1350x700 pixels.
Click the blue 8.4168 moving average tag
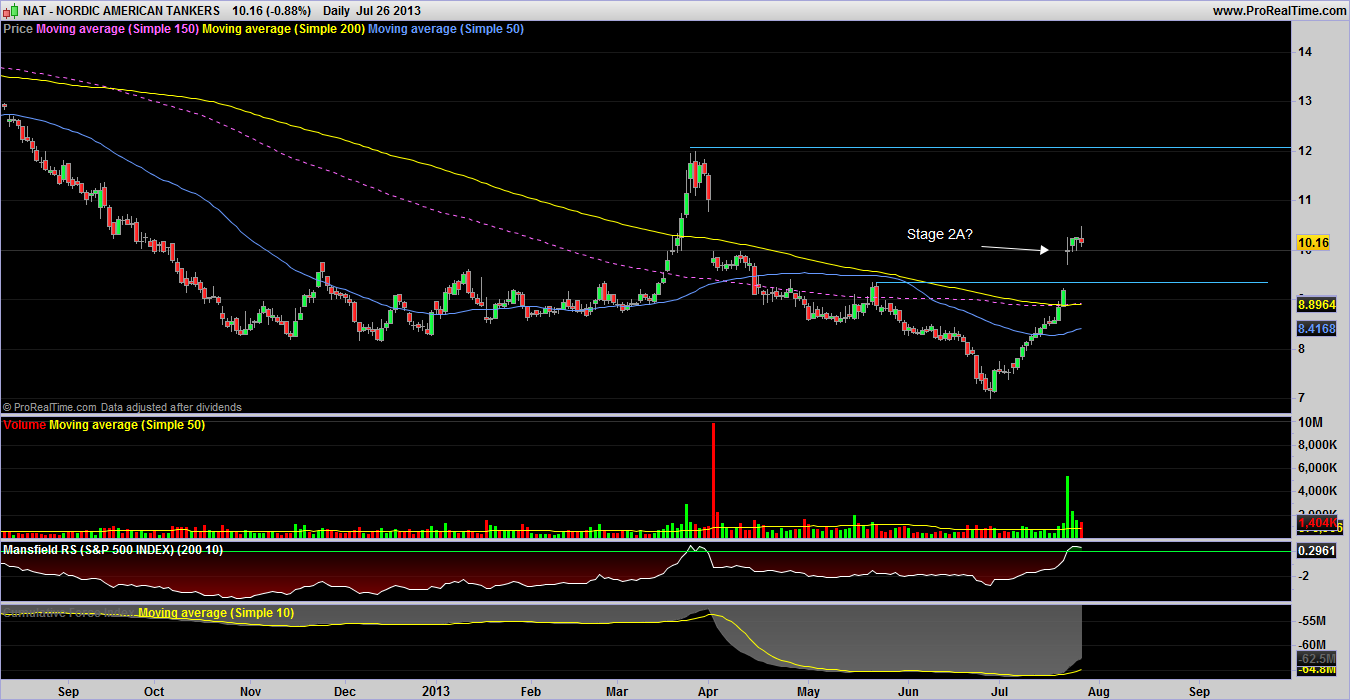tap(1316, 328)
